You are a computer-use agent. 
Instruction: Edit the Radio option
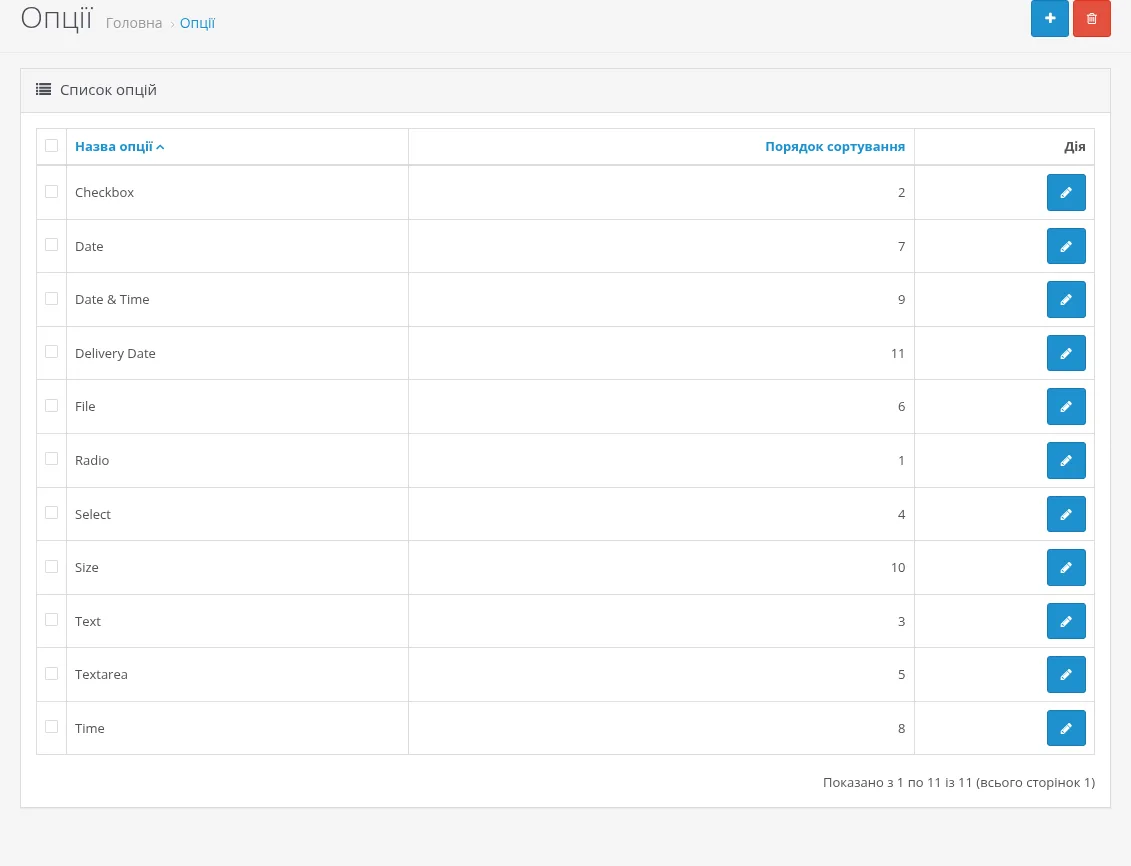[x=1066, y=461]
